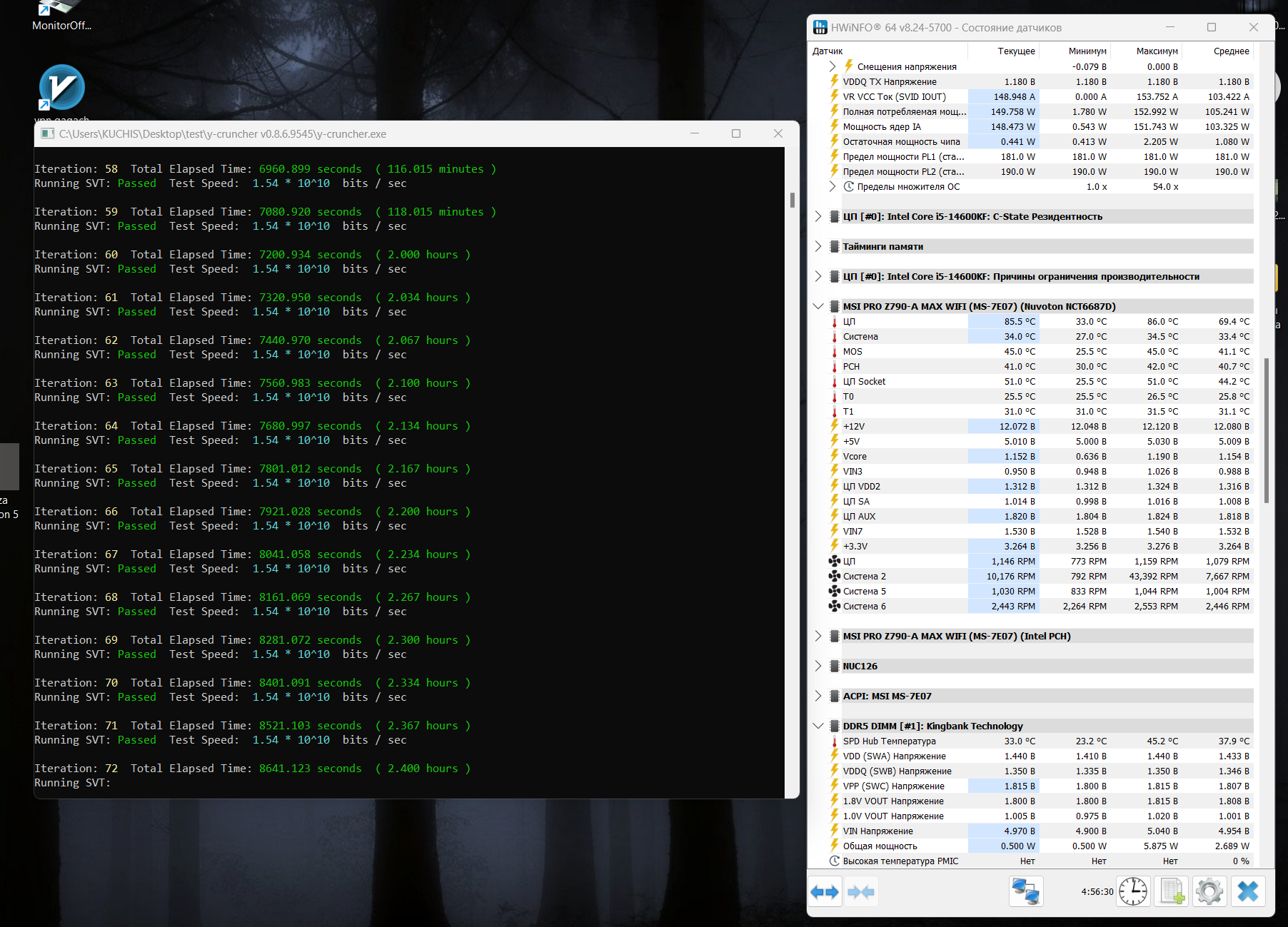The height and width of the screenshot is (927, 1288).
Task: Click the HWiNFO app icon in title bar
Action: pyautogui.click(x=820, y=27)
